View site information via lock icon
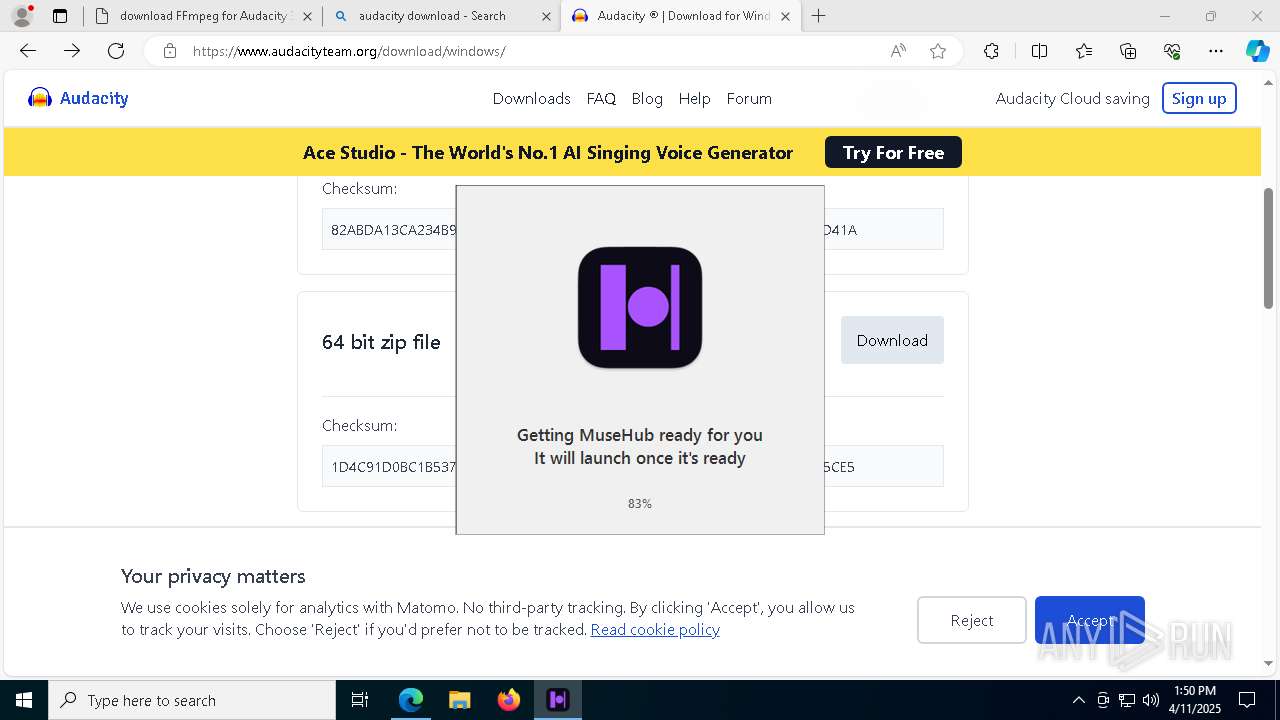Screen dimensions: 1280x720 click(x=170, y=51)
